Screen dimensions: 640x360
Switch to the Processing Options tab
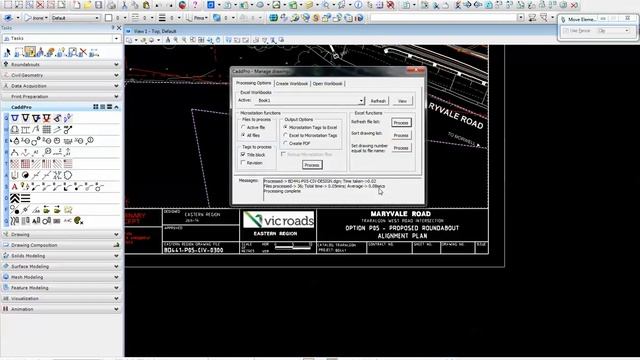(253, 83)
